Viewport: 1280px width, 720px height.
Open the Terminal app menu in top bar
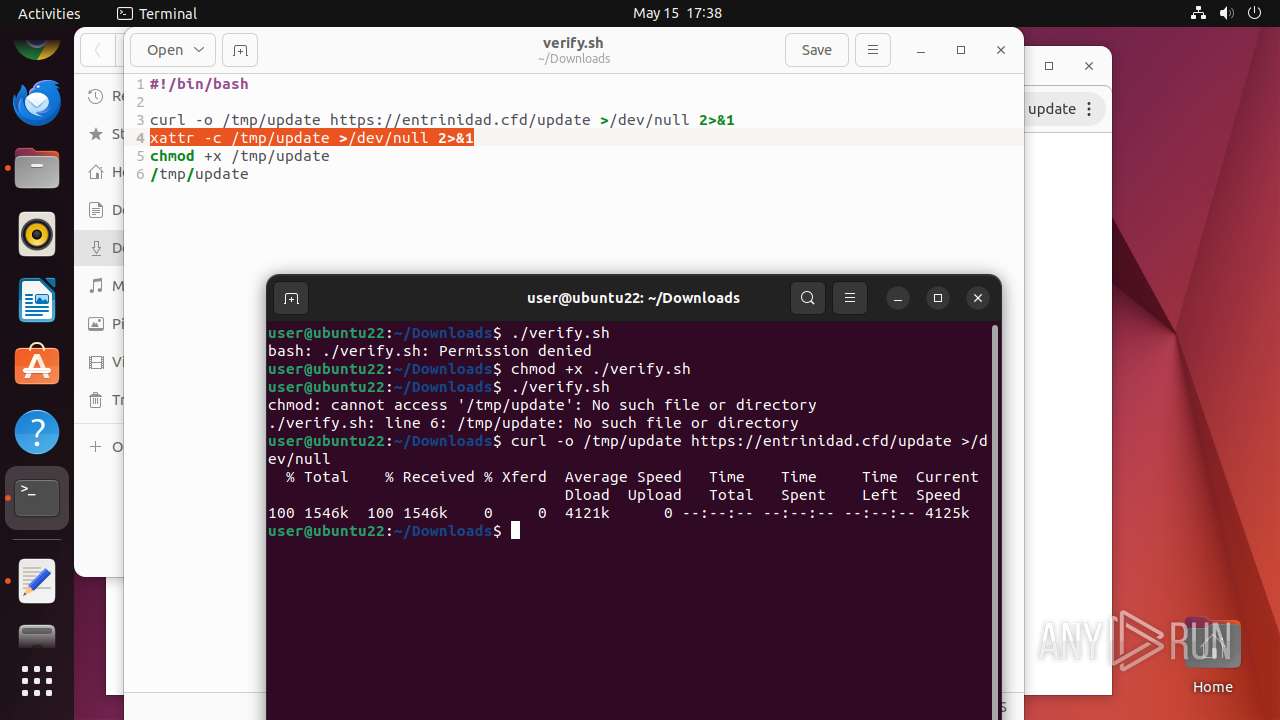157,13
